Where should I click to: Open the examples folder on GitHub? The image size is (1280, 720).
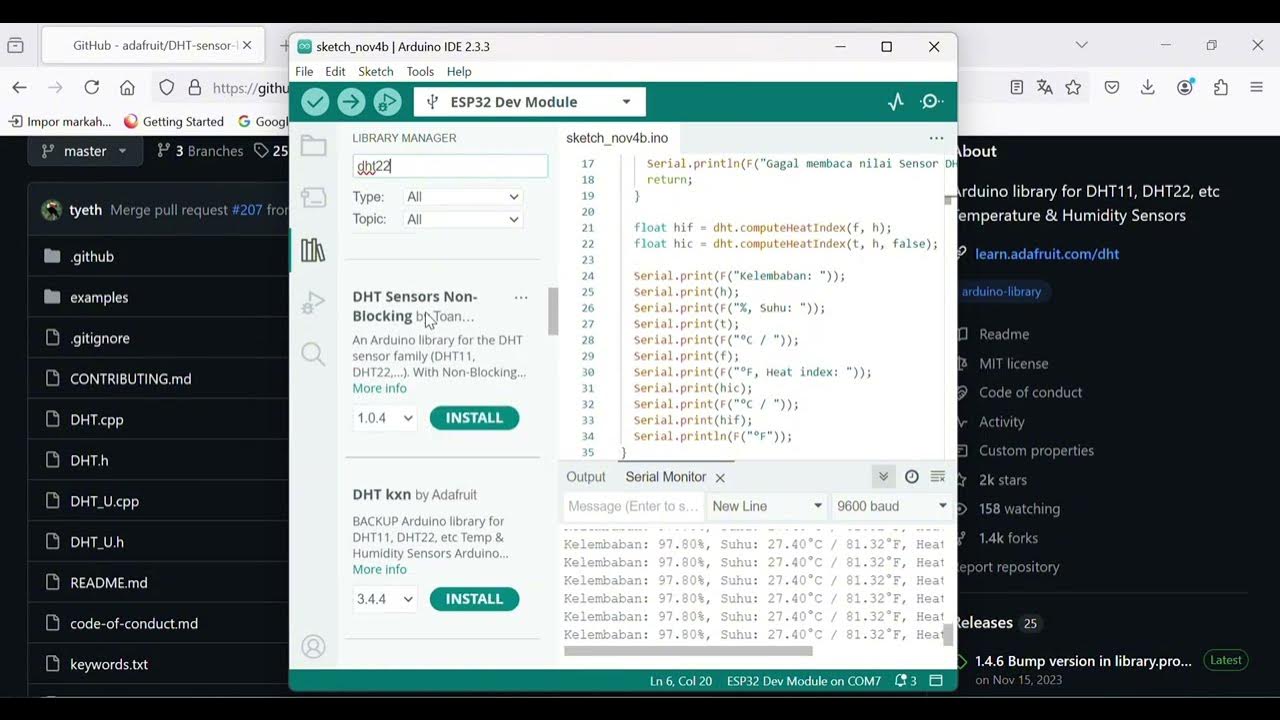click(99, 297)
